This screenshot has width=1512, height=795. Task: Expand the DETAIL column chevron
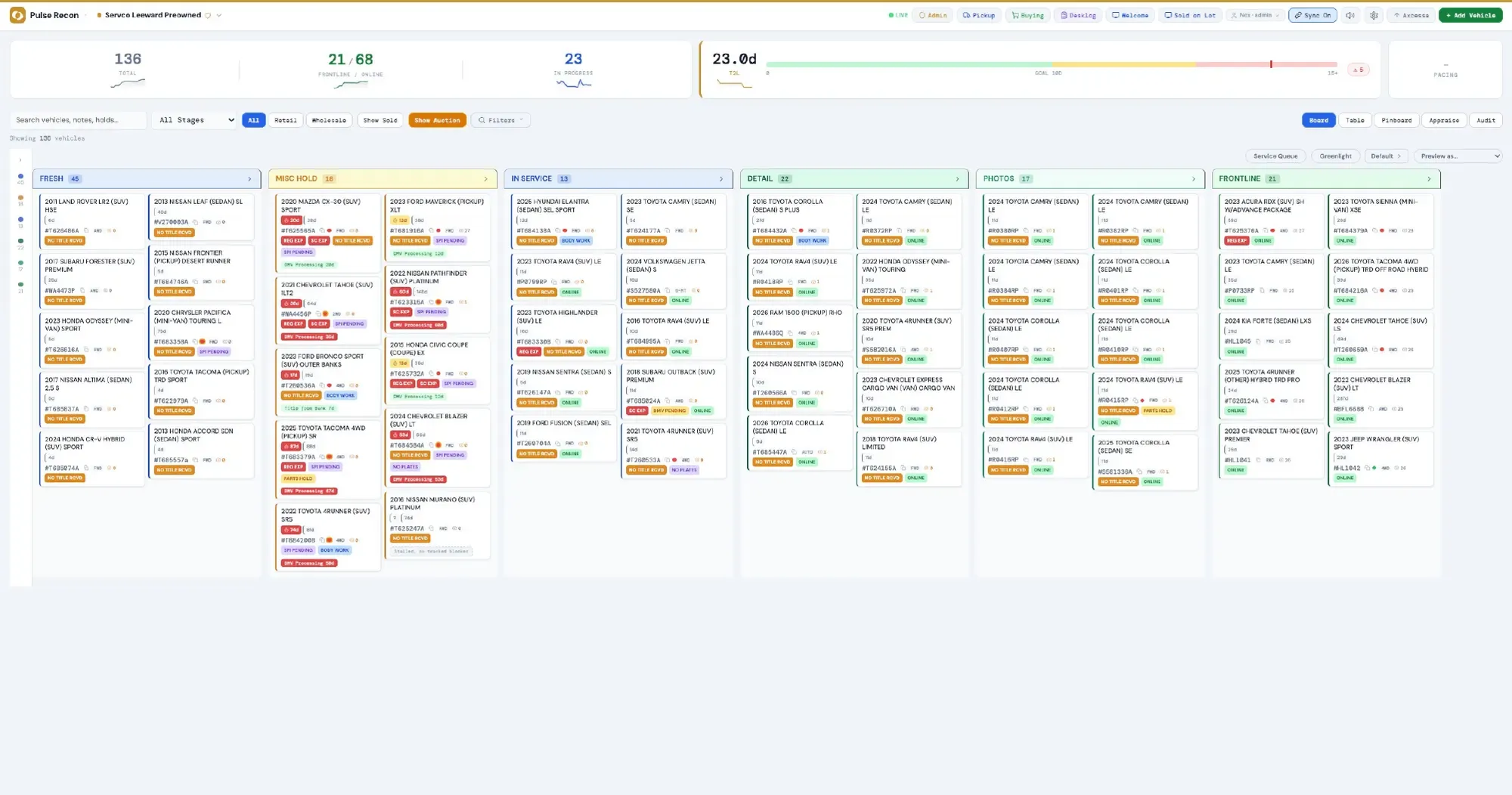[x=957, y=179]
